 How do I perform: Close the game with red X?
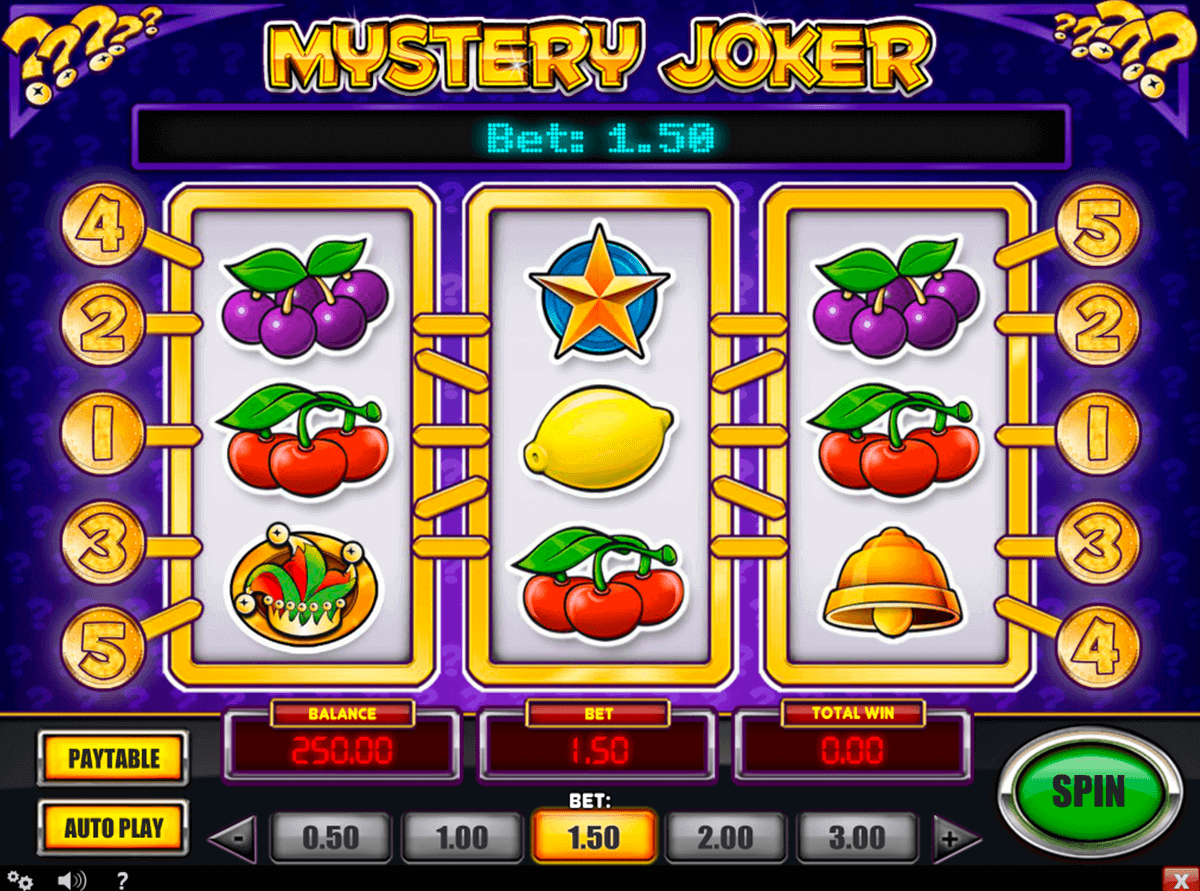(x=1181, y=881)
